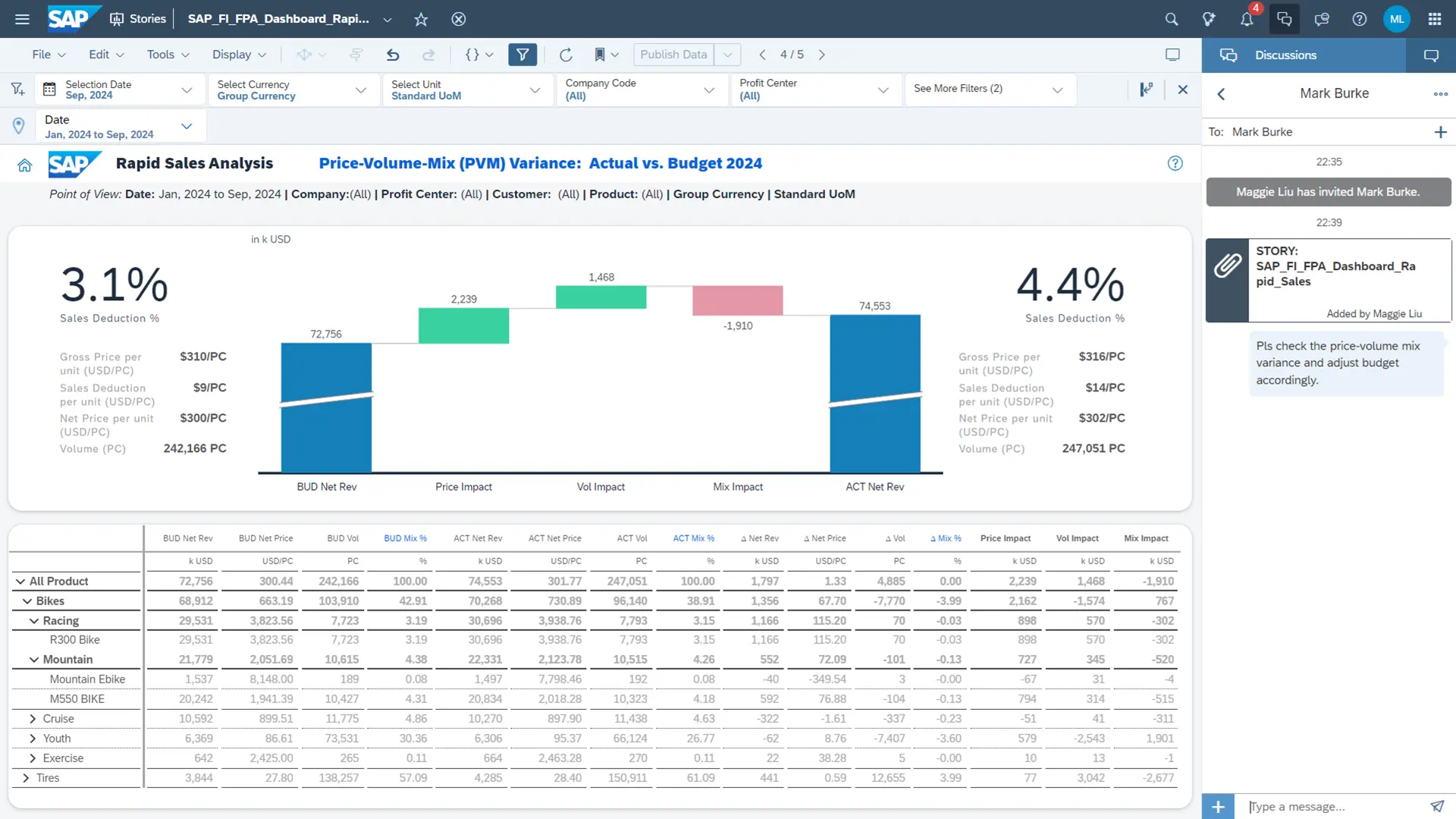
Task: Open the story help circle icon
Action: [1175, 163]
